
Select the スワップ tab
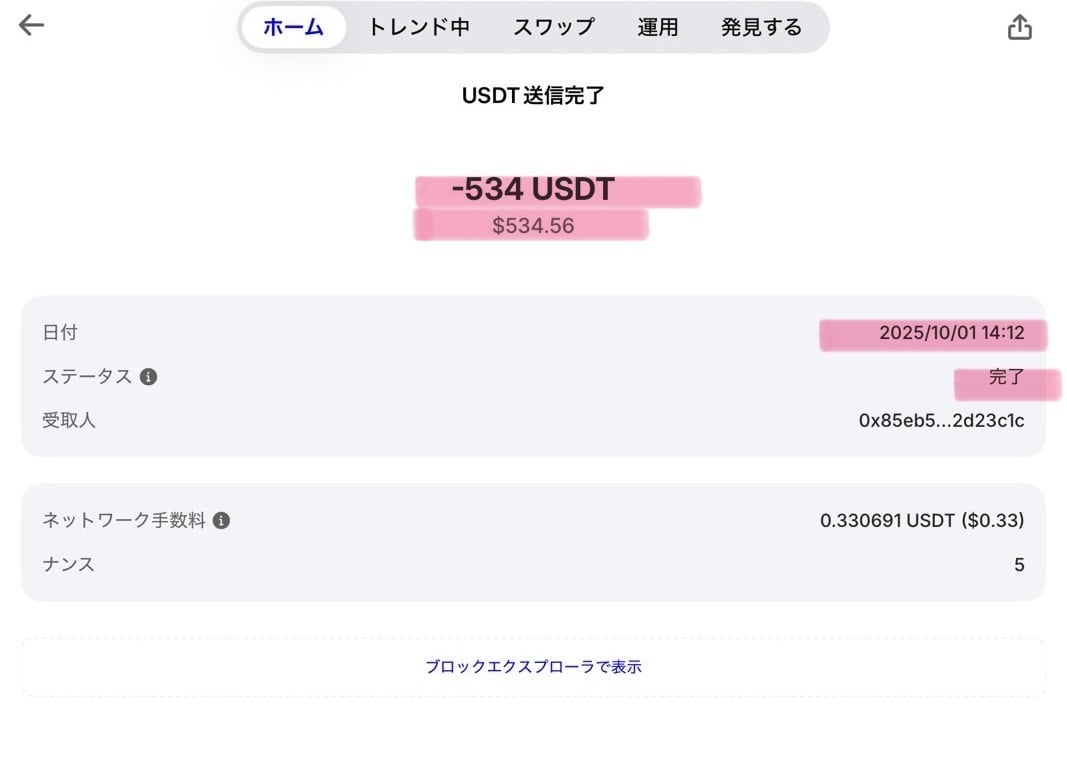[554, 27]
